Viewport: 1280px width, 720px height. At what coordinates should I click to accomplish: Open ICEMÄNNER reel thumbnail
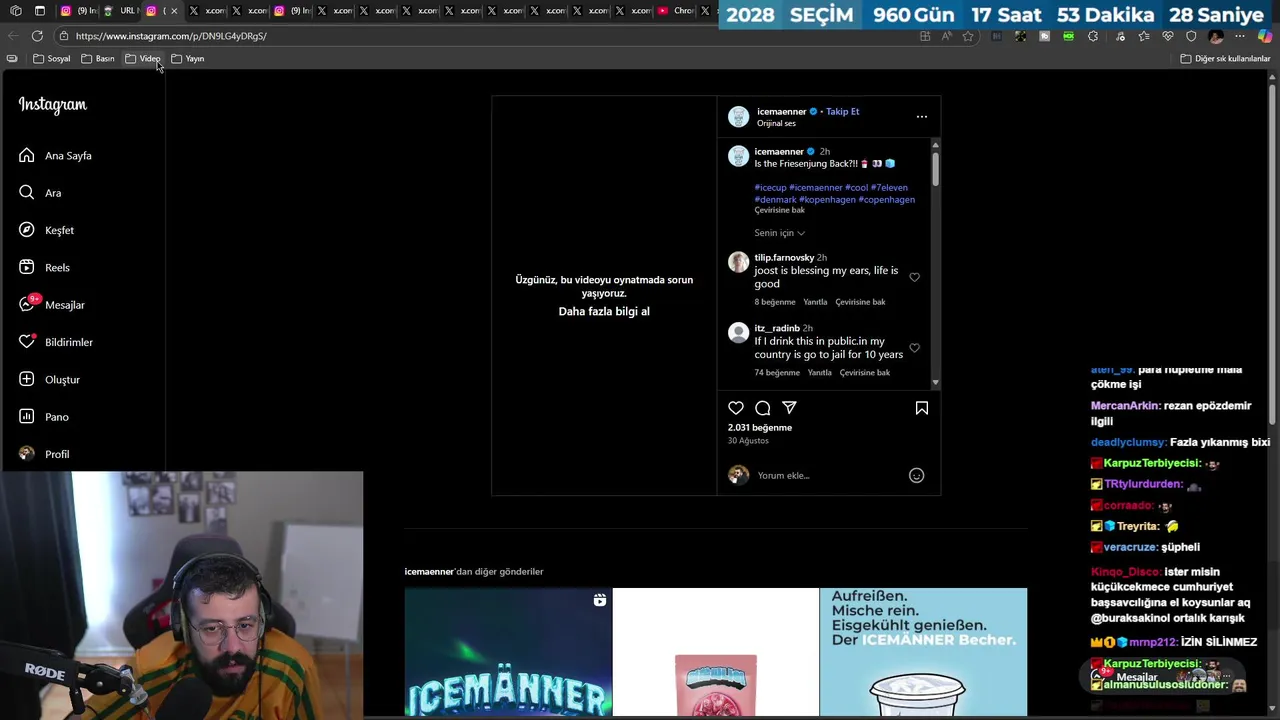tap(508, 652)
